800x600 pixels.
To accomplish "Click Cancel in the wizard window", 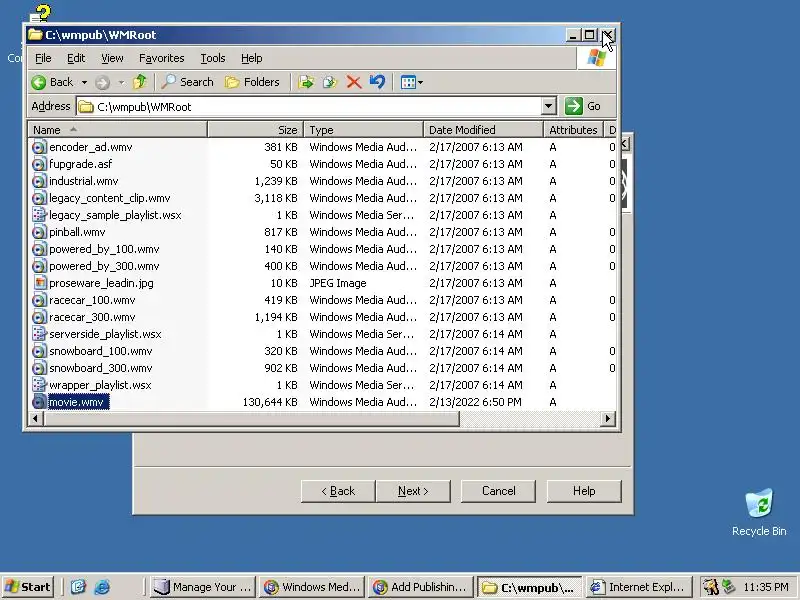I will coord(498,491).
